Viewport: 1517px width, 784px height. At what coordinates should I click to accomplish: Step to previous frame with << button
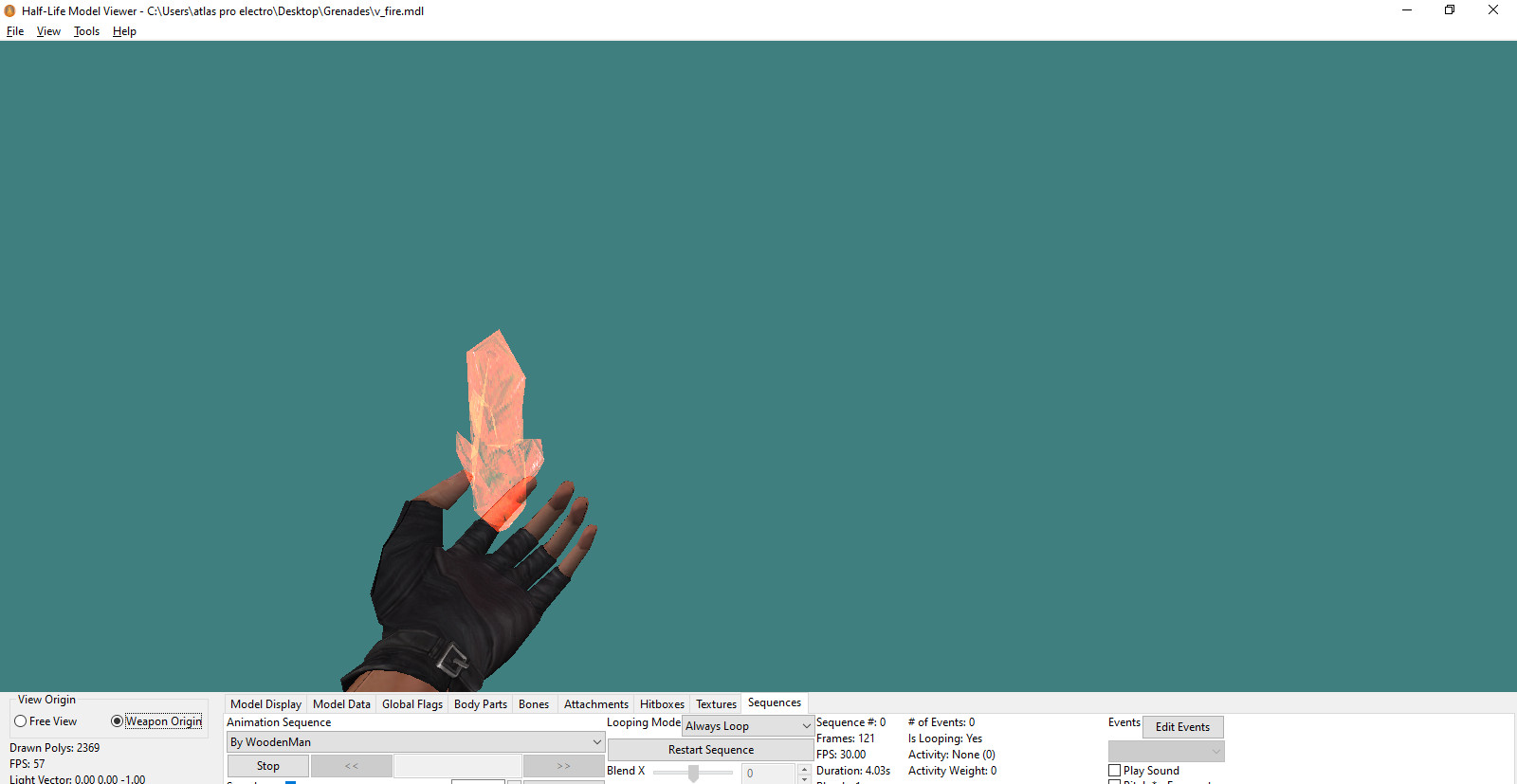351,766
